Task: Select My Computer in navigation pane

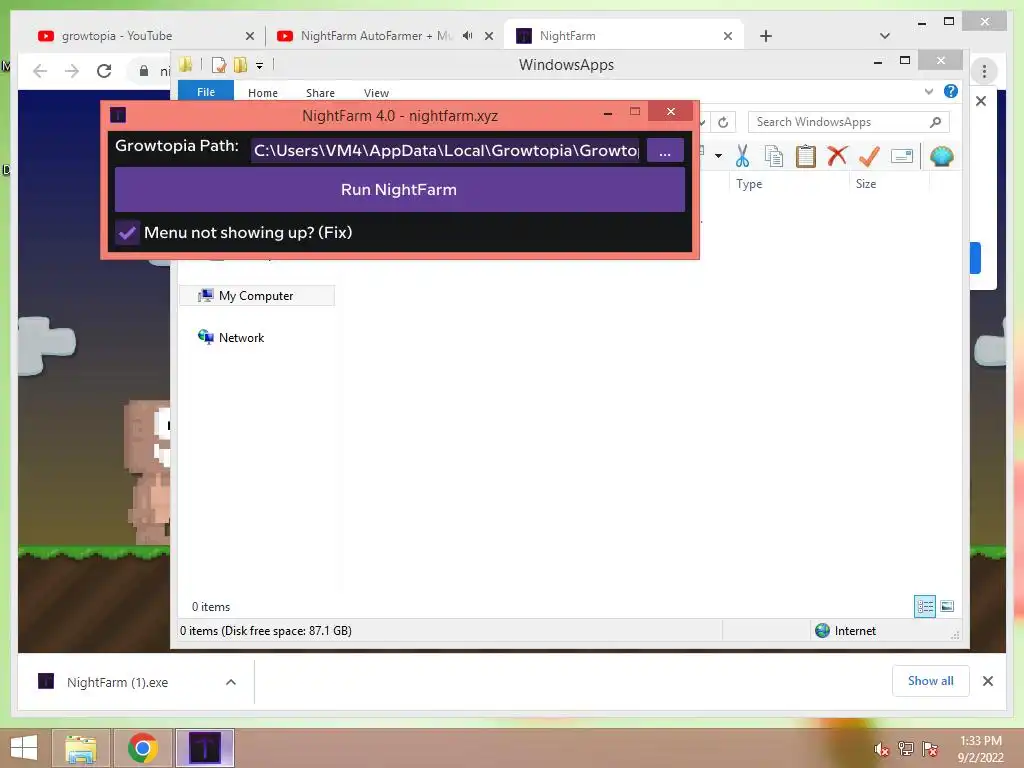Action: coord(257,296)
